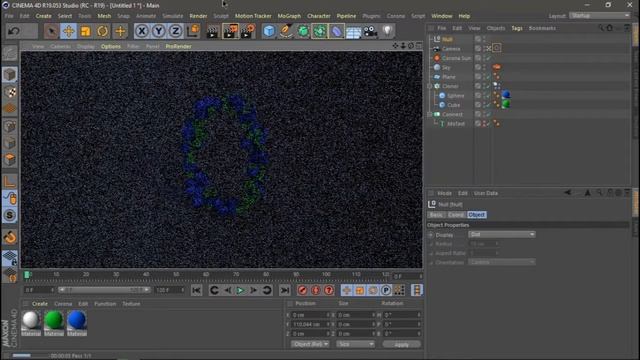Click the Light bulb icon

pyautogui.click(x=387, y=31)
